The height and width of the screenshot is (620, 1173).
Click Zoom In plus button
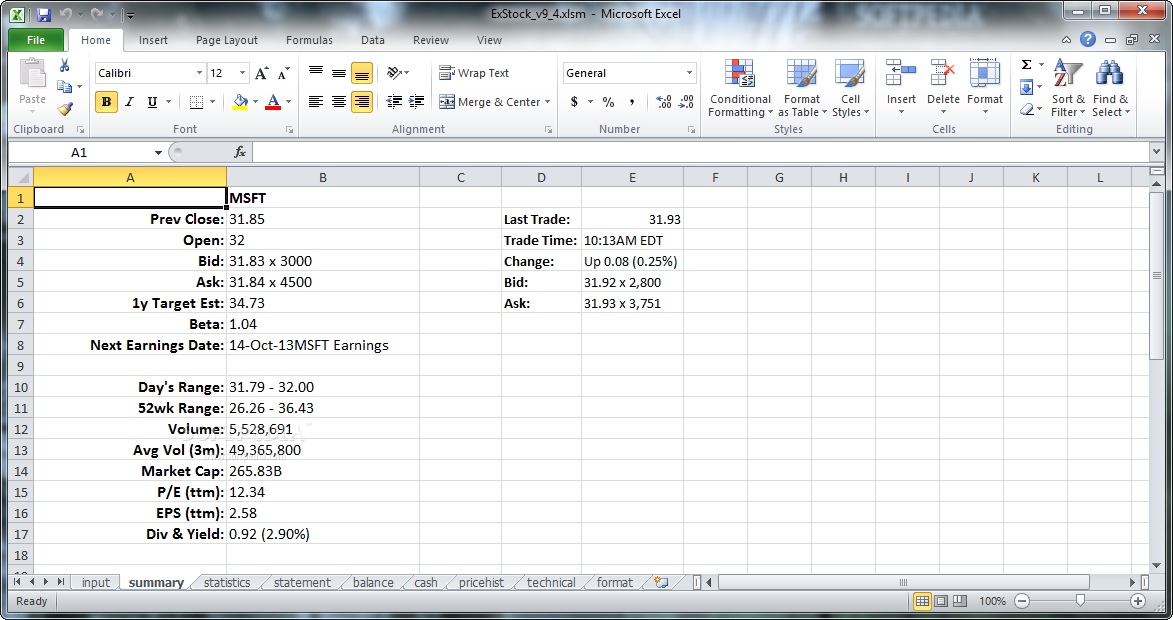1138,601
